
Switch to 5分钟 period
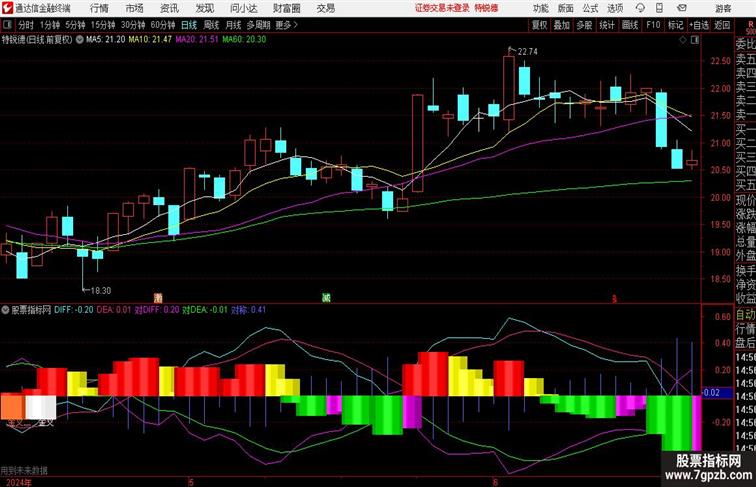[75, 25]
